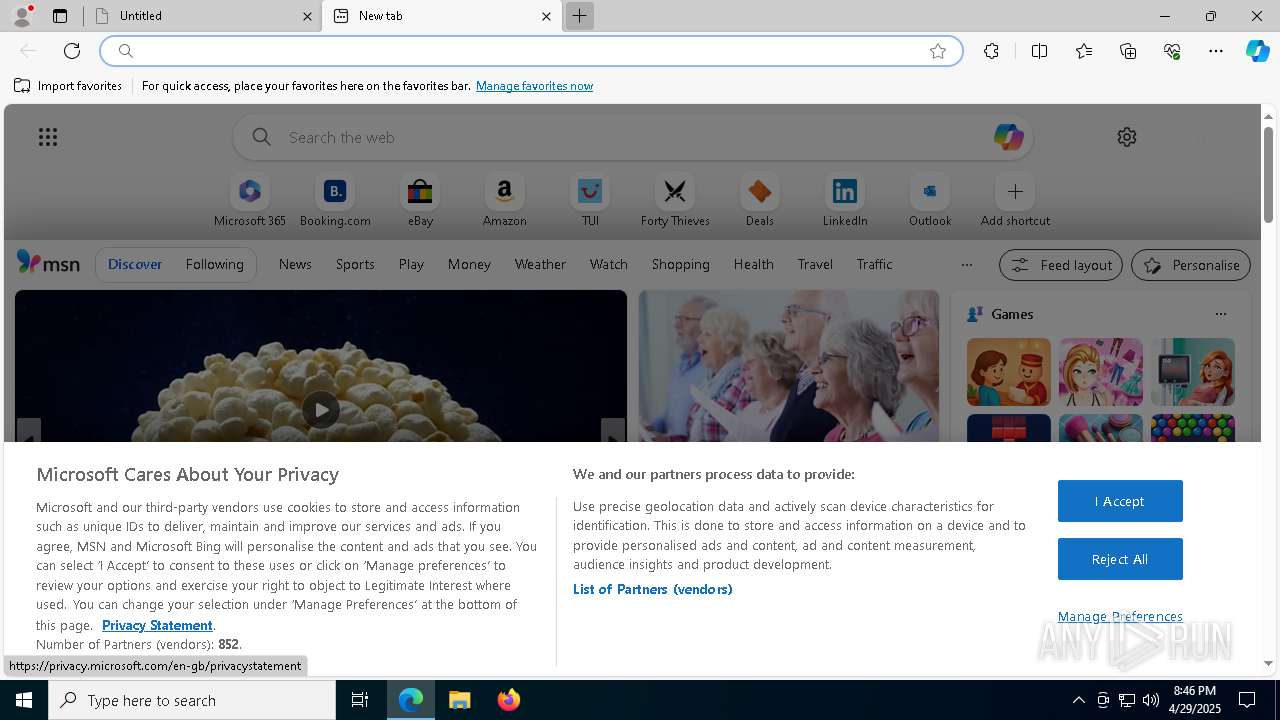Image resolution: width=1280 pixels, height=720 pixels.
Task: Open Forty Thieves shortcut
Action: click(x=675, y=201)
